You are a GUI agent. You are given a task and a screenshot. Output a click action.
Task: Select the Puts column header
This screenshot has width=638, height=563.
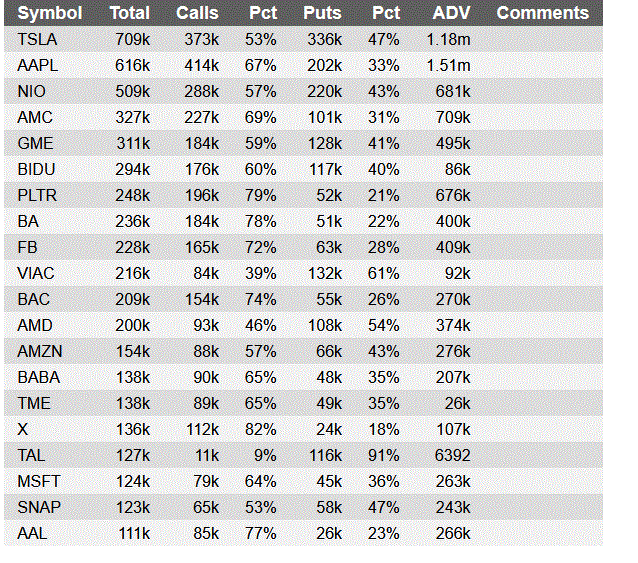322,13
